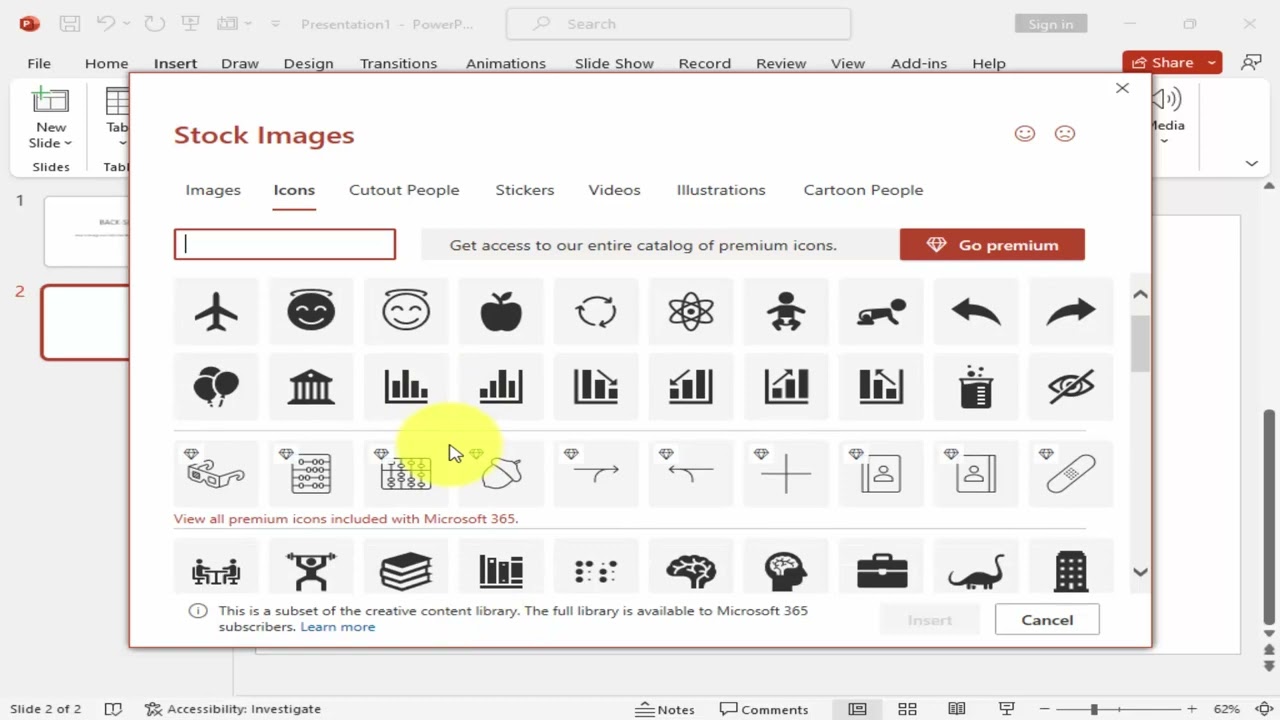Select the standing baby icon

[x=786, y=311]
